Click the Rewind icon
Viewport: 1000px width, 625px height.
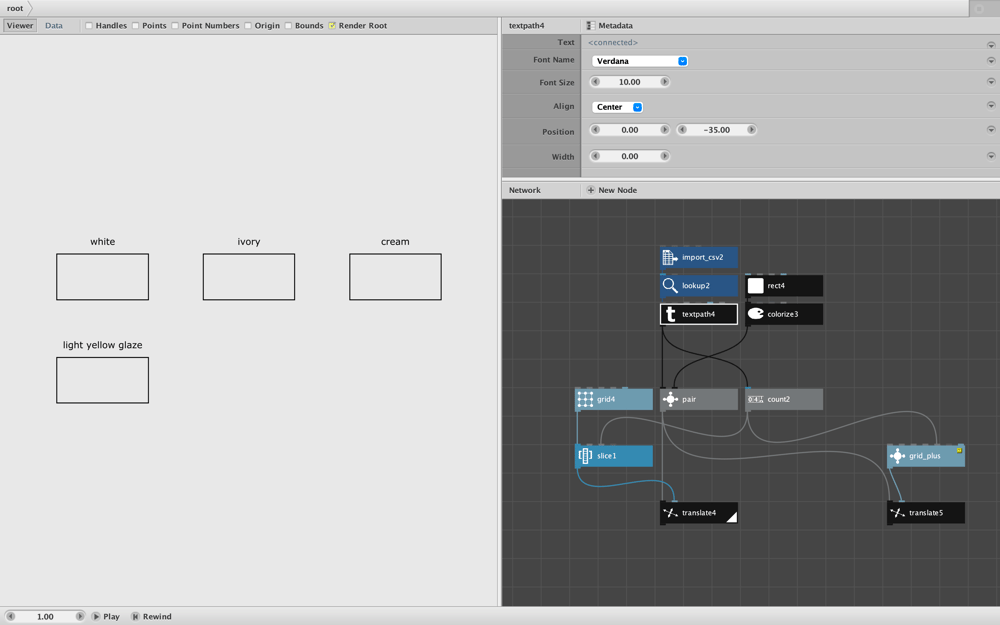pos(135,617)
